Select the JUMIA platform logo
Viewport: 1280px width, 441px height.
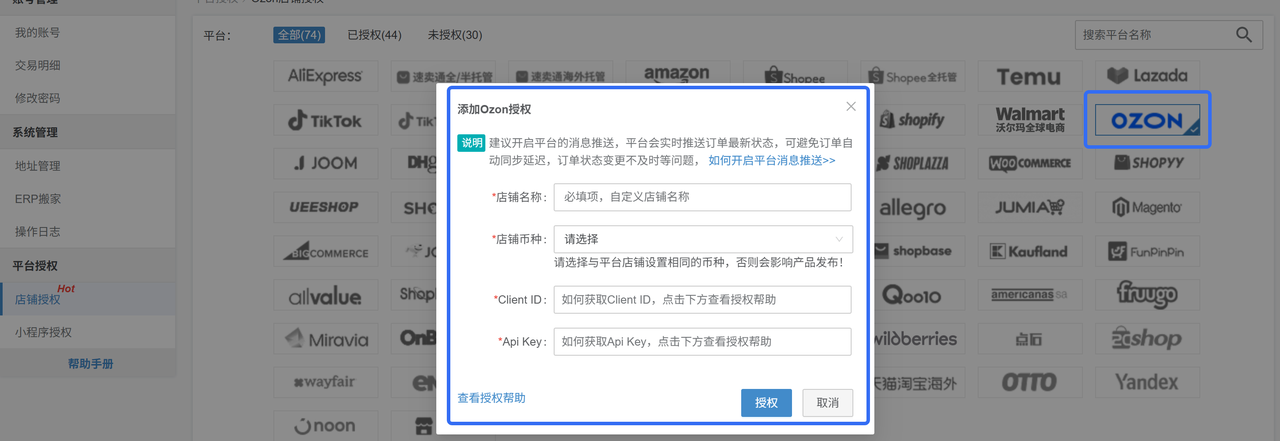click(x=1029, y=208)
